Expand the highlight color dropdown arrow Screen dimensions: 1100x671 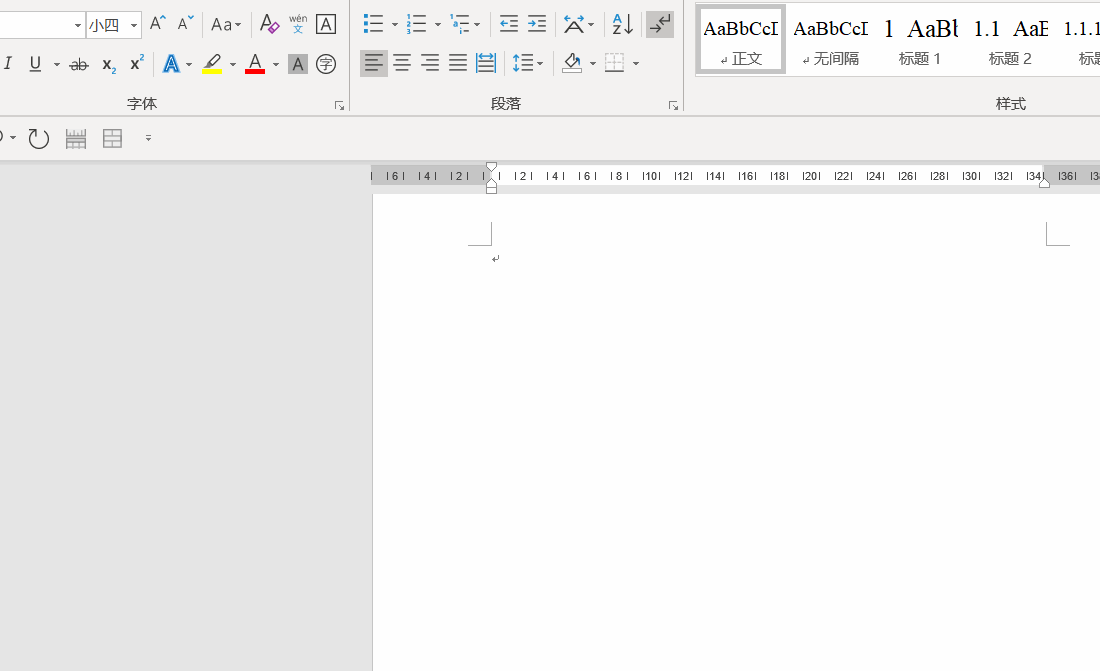(x=233, y=65)
